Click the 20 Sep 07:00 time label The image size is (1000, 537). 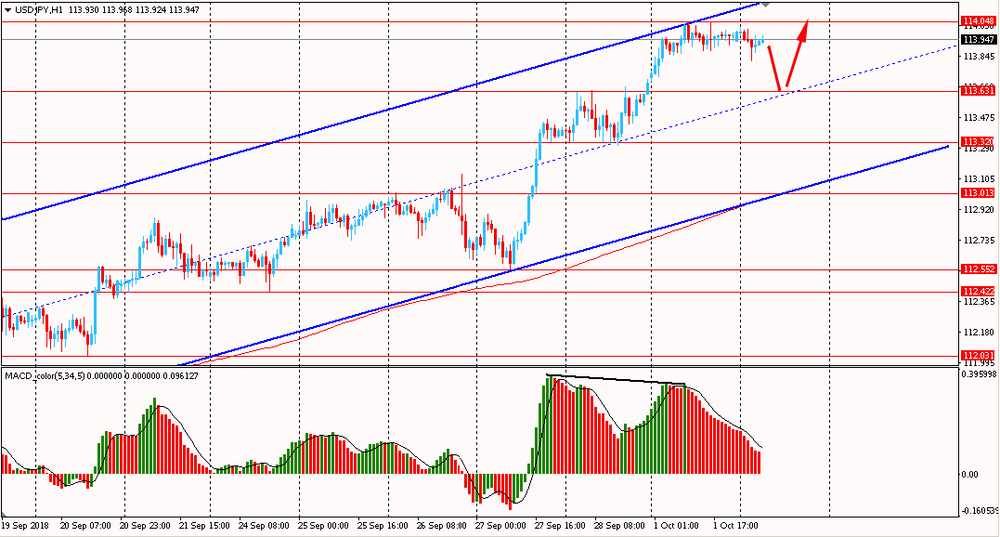[85, 526]
